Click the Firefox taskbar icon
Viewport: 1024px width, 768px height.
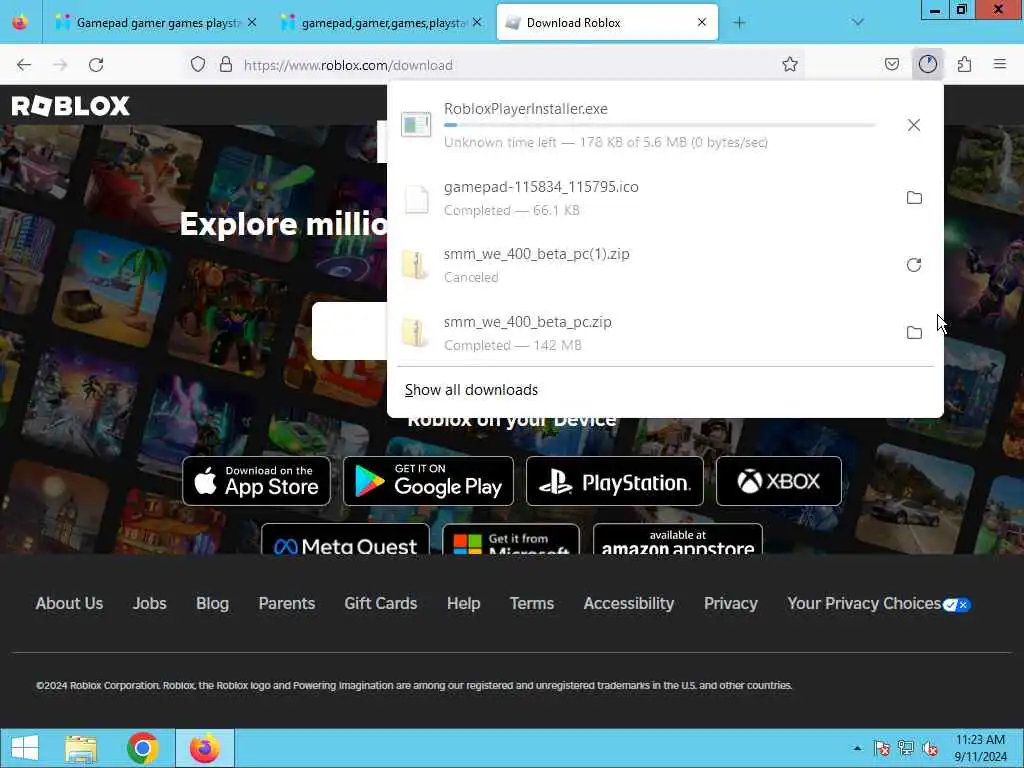204,748
